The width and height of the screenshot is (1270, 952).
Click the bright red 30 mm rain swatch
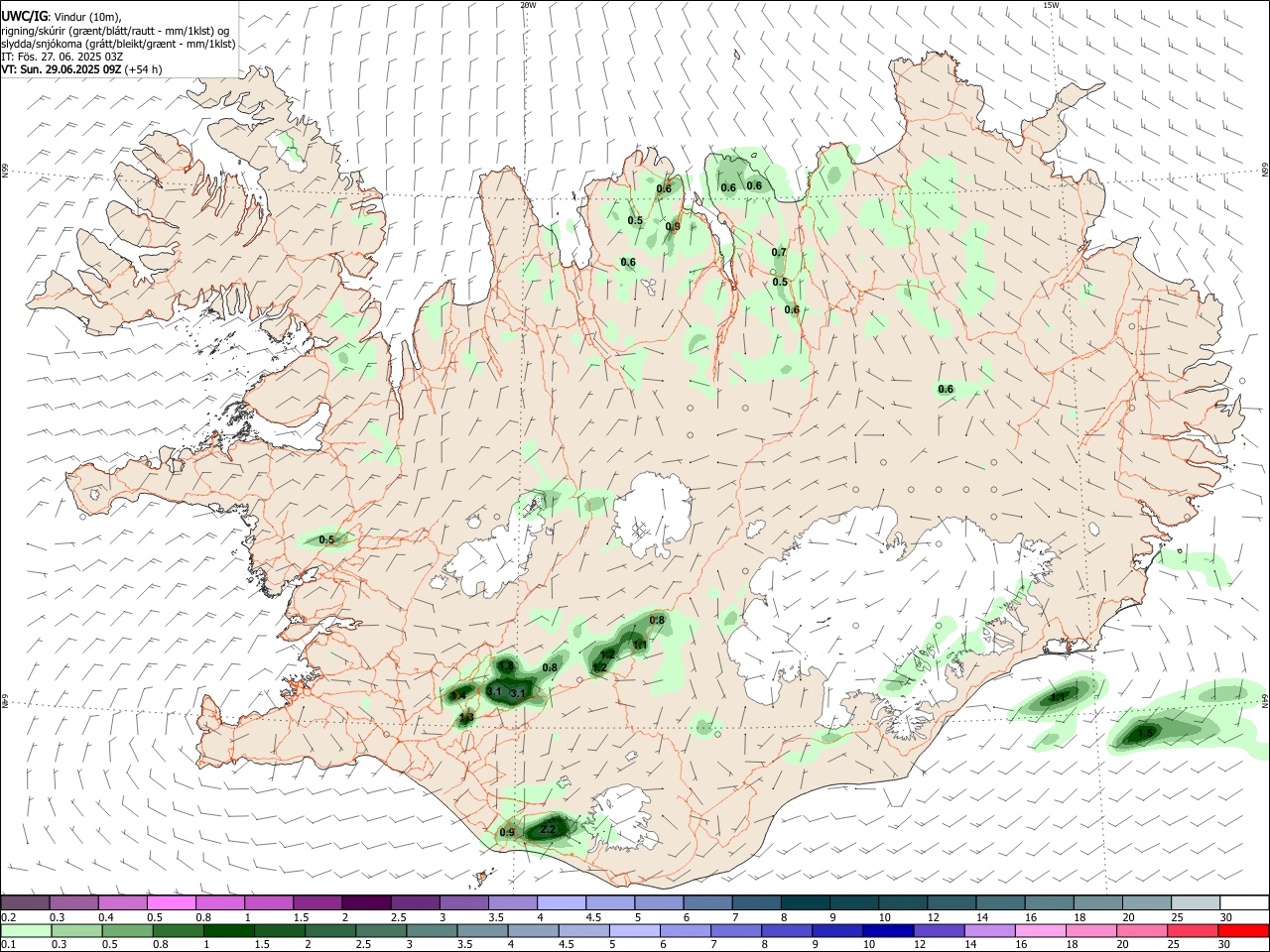tap(1243, 931)
